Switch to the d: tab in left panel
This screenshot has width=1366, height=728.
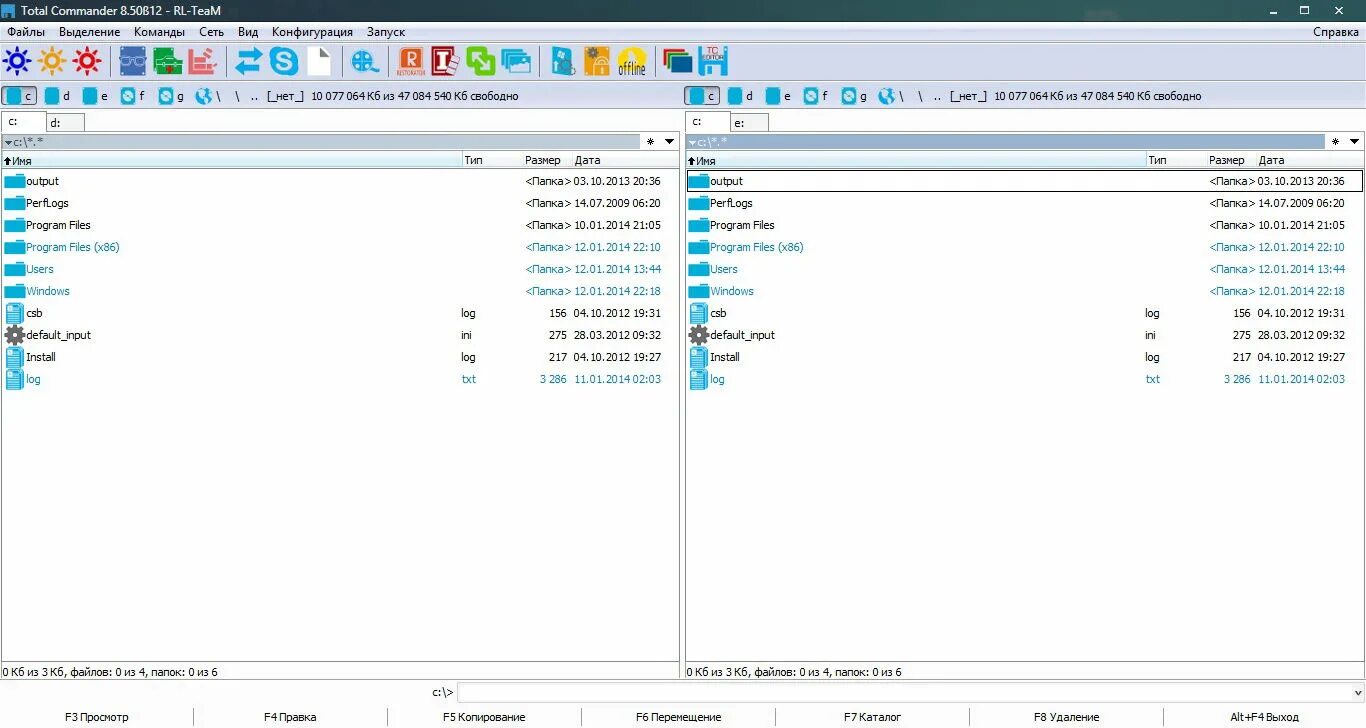65,123
